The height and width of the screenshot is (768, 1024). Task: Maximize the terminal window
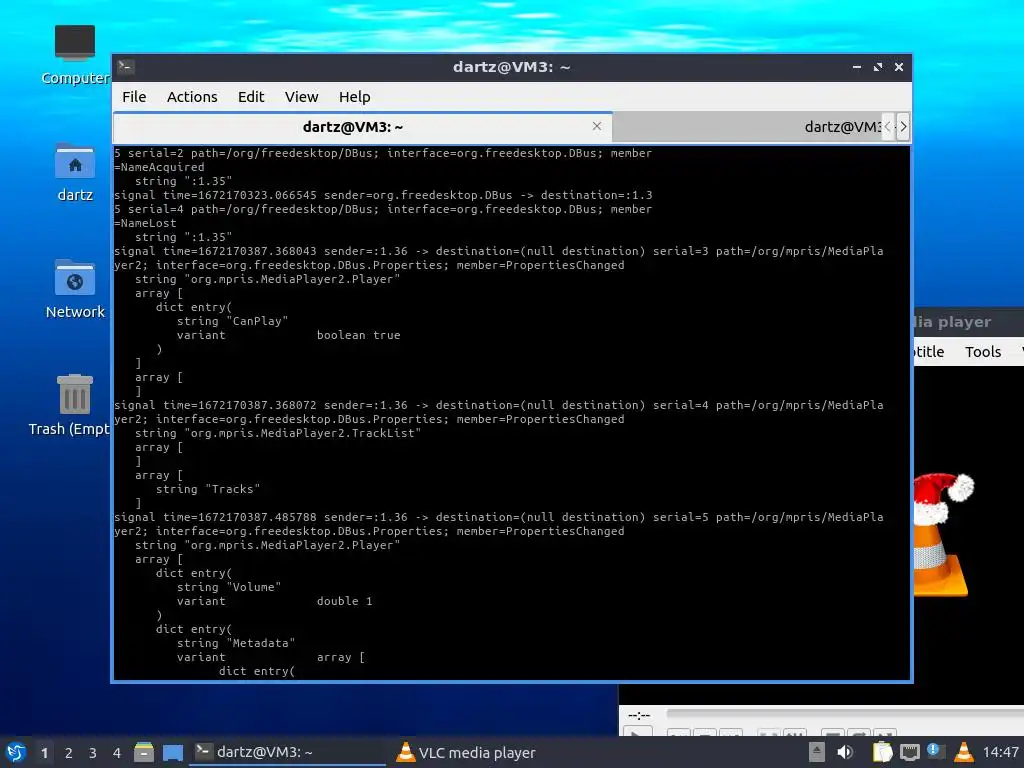tap(878, 67)
